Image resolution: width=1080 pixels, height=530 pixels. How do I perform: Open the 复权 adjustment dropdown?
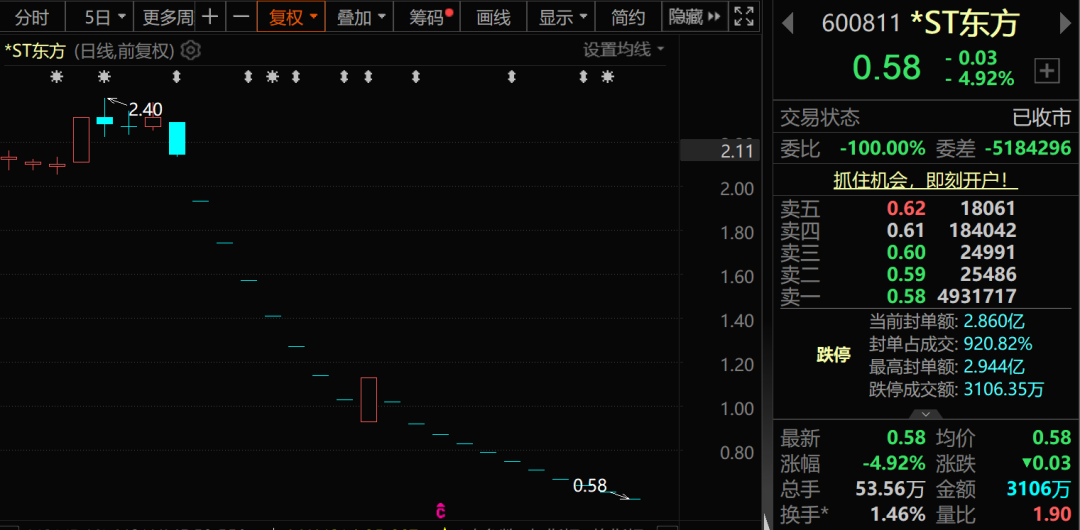[292, 17]
